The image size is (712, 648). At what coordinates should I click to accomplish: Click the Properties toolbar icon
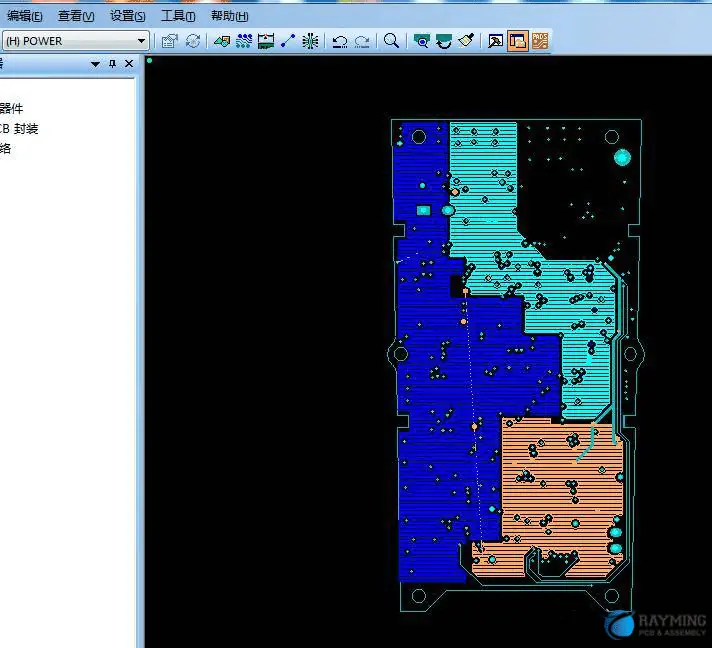[169, 41]
